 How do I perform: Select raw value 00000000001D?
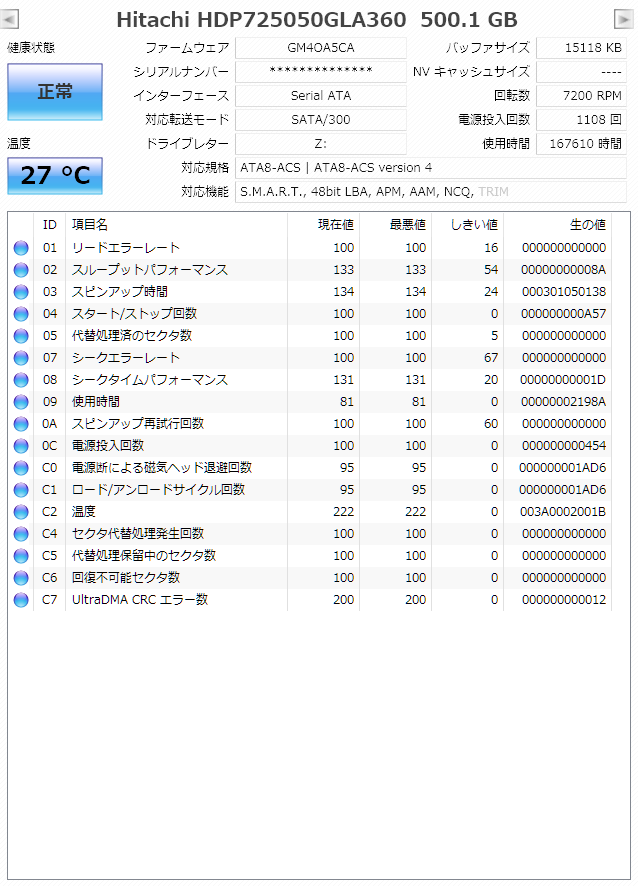click(563, 380)
